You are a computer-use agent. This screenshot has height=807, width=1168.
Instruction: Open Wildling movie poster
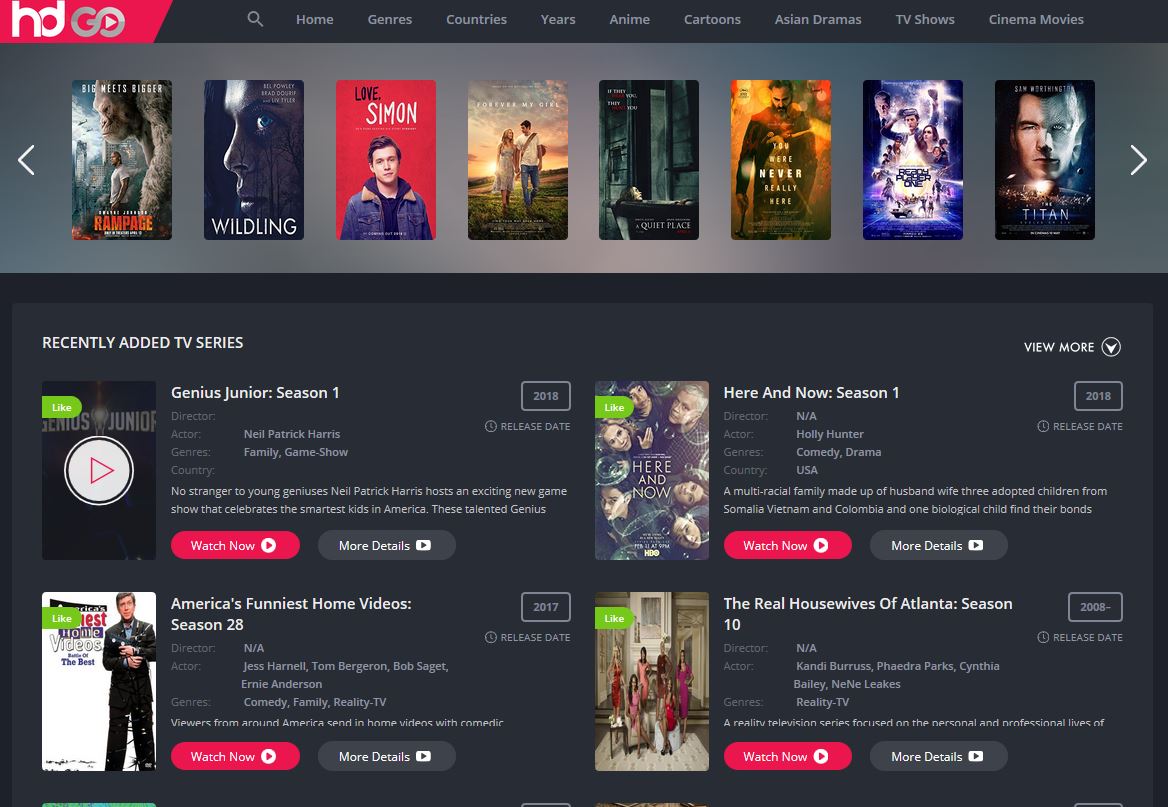[254, 160]
